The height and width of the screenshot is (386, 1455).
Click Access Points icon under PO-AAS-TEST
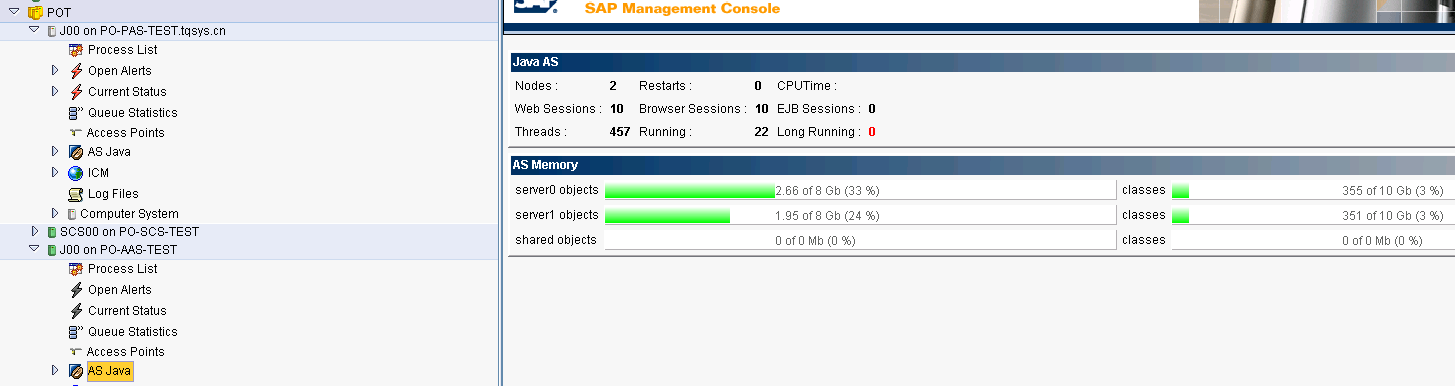[76, 352]
